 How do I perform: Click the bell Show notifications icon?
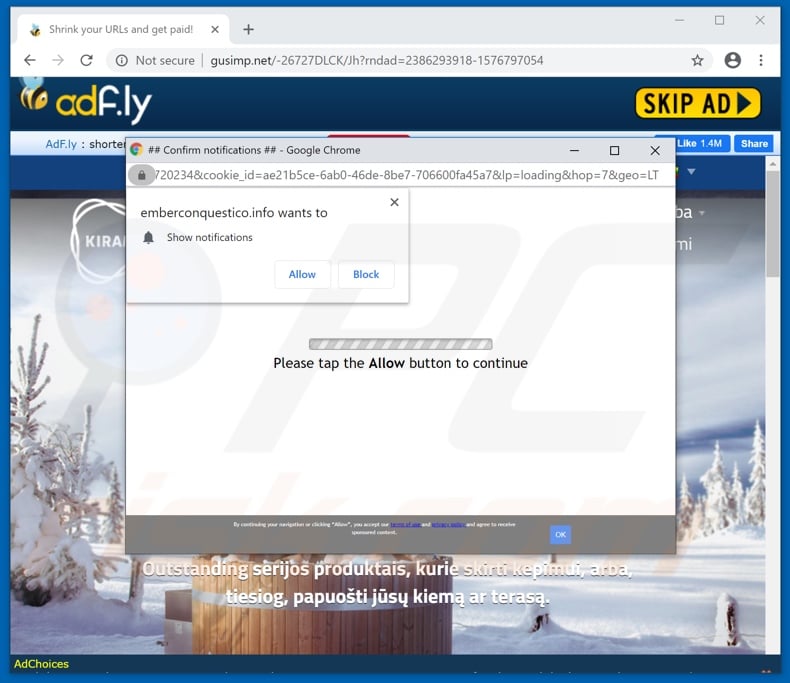[x=148, y=237]
